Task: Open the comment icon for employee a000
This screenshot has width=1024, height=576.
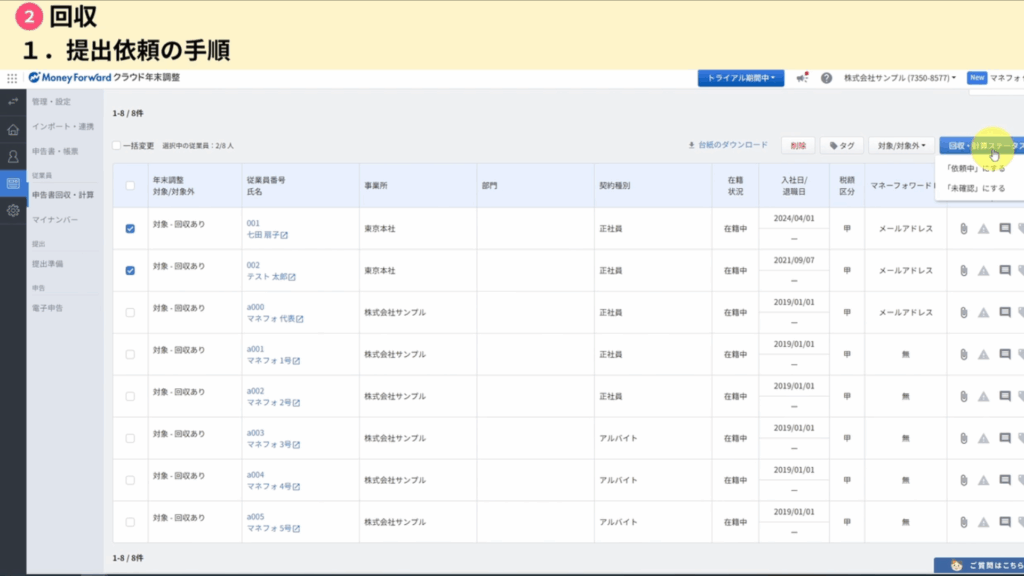Action: 1005,313
